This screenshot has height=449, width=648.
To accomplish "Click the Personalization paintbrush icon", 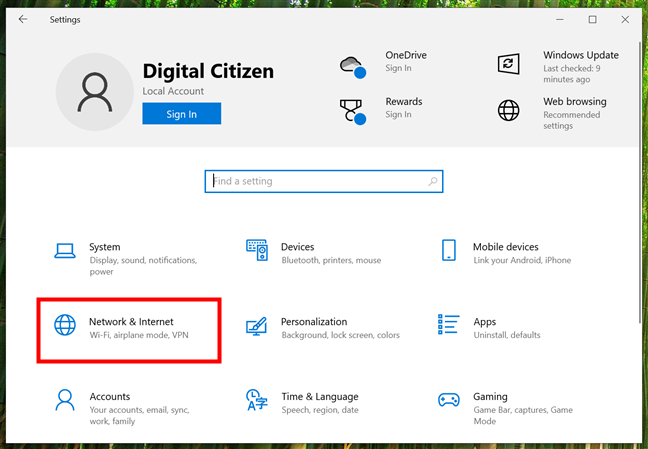I will pos(257,326).
